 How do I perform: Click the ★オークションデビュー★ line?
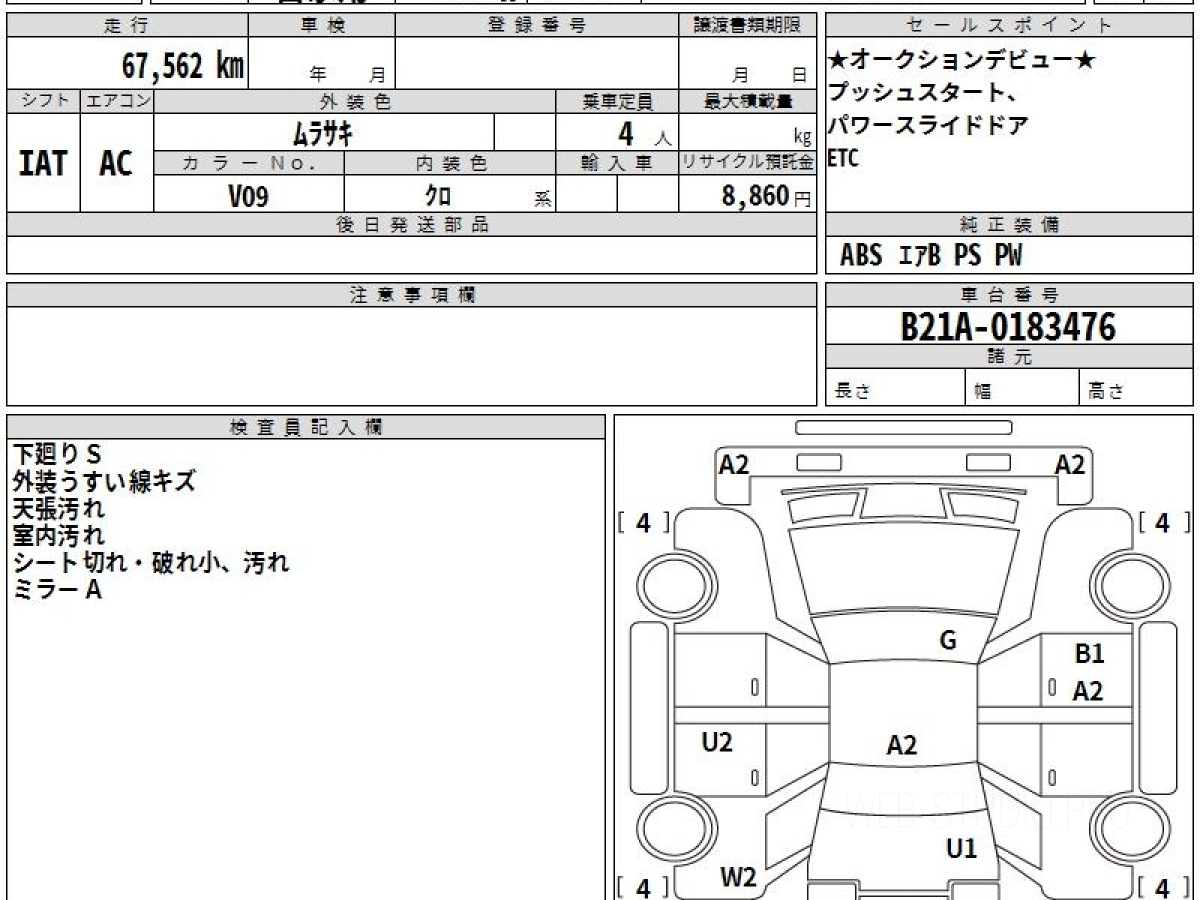962,61
